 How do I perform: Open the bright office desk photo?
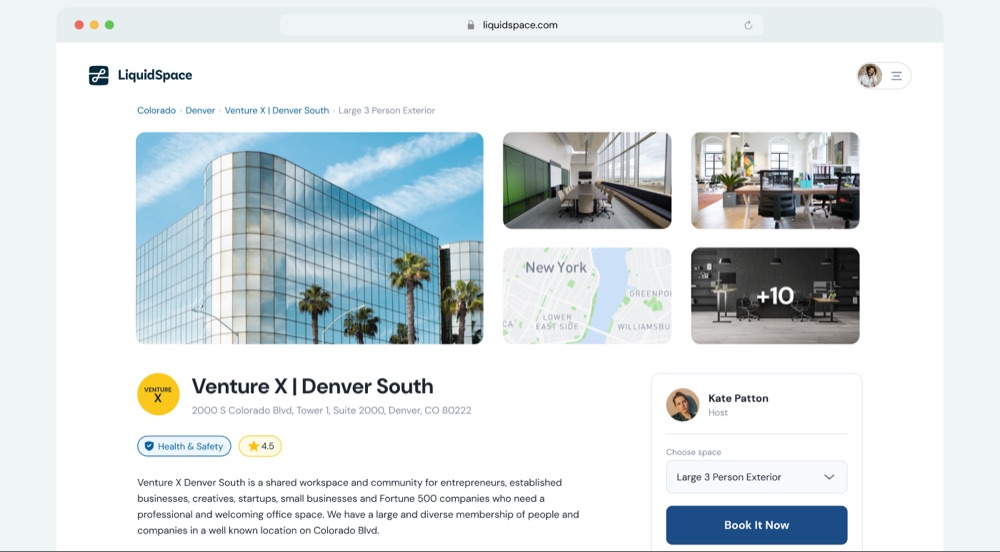pos(775,180)
